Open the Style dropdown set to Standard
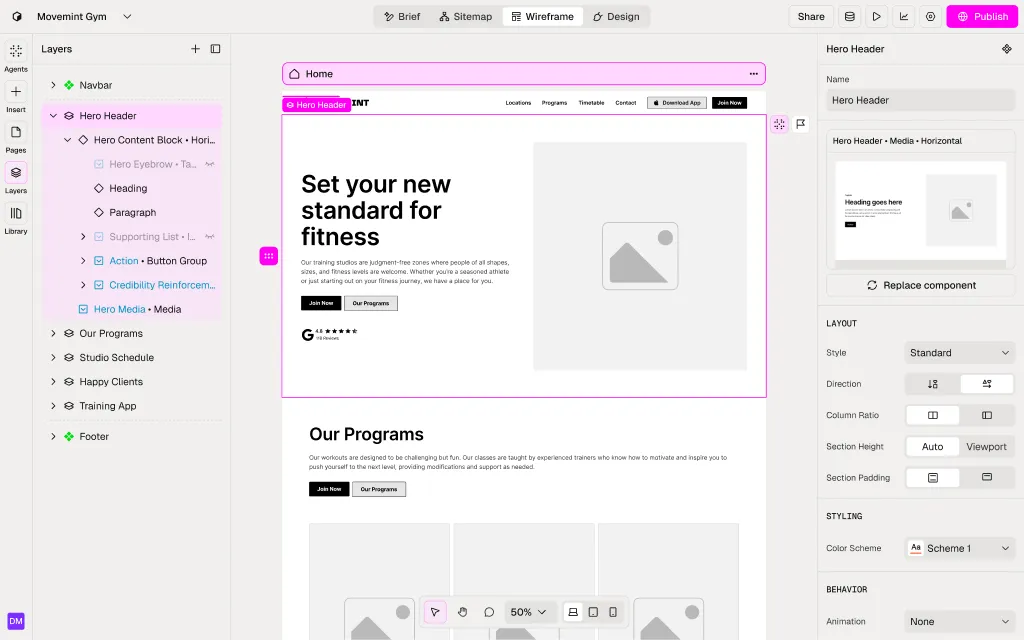1024x640 pixels. [x=959, y=353]
